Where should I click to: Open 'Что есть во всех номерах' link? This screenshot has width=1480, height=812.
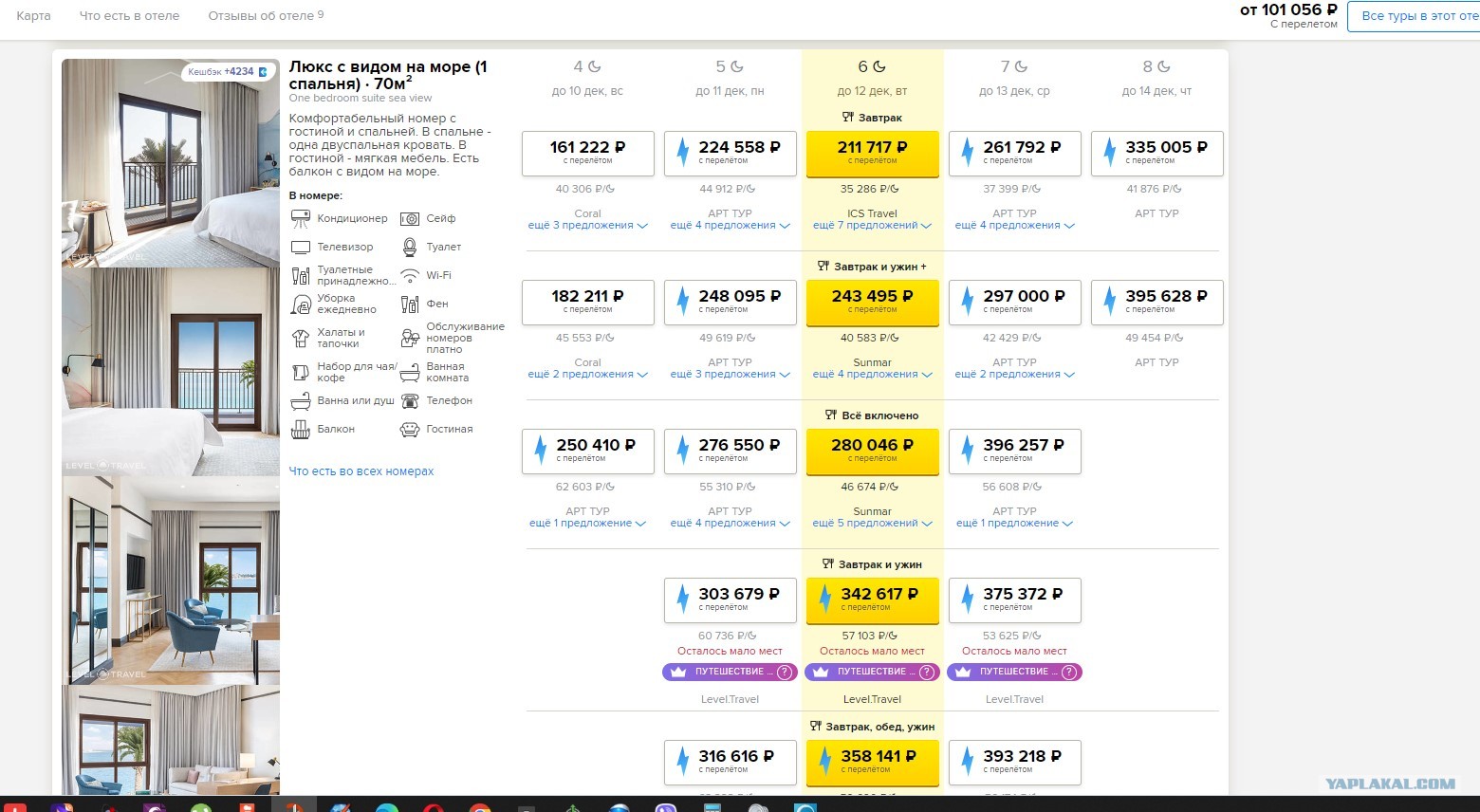click(361, 471)
